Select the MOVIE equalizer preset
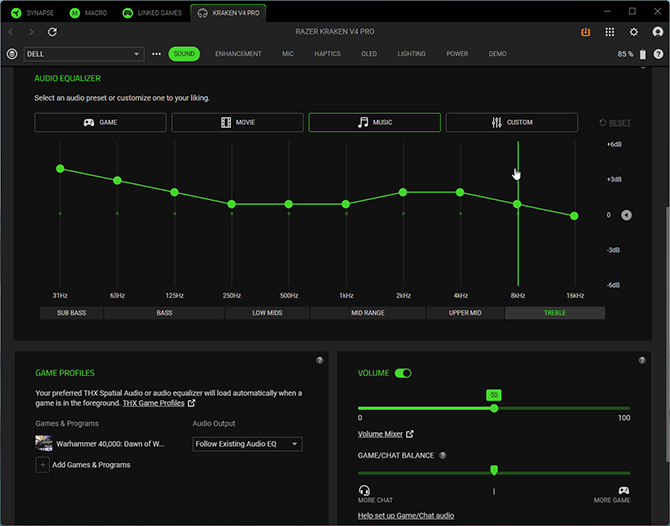Viewport: 670px width, 526px height. point(238,123)
